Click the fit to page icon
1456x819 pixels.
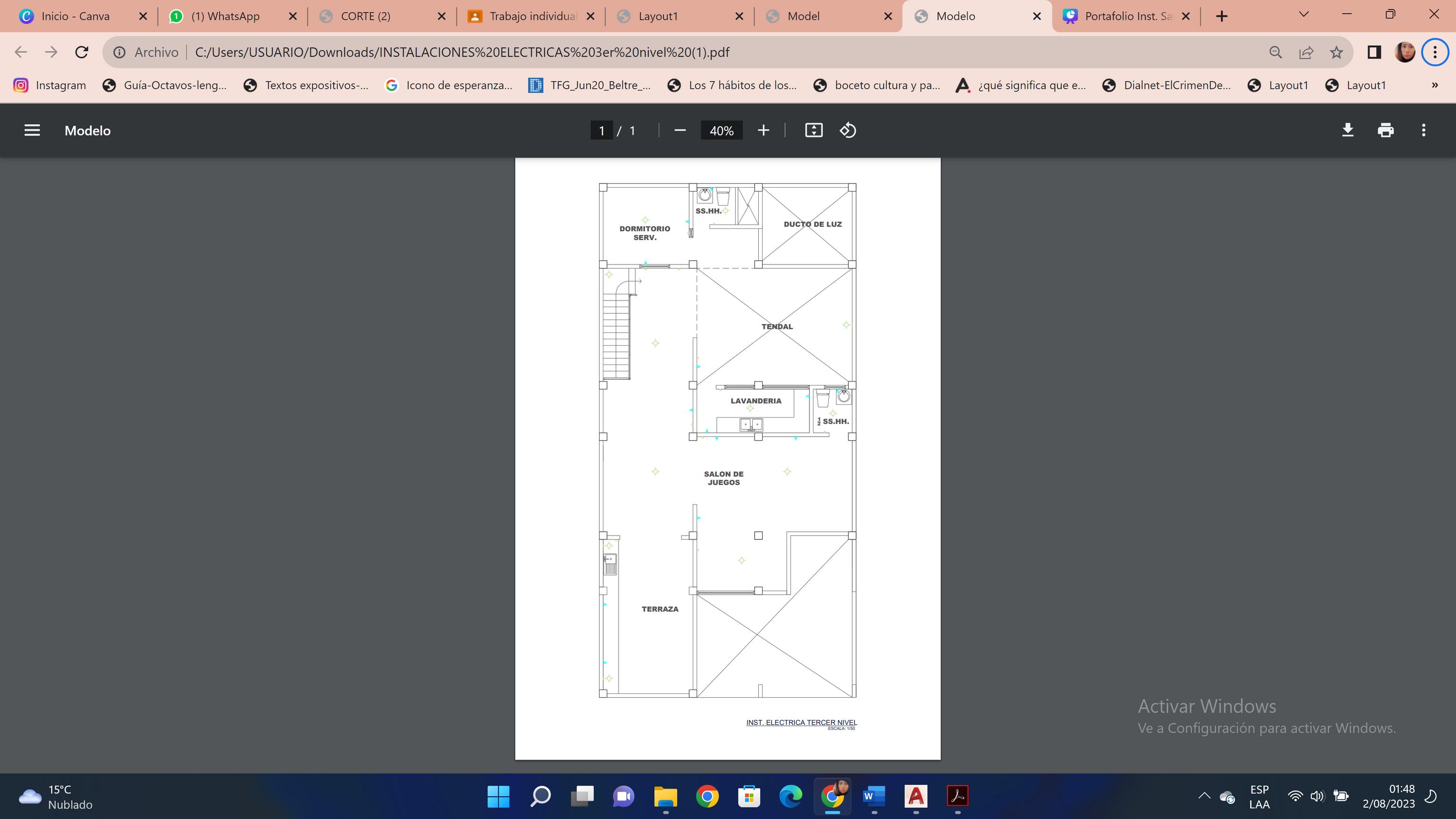click(x=813, y=130)
